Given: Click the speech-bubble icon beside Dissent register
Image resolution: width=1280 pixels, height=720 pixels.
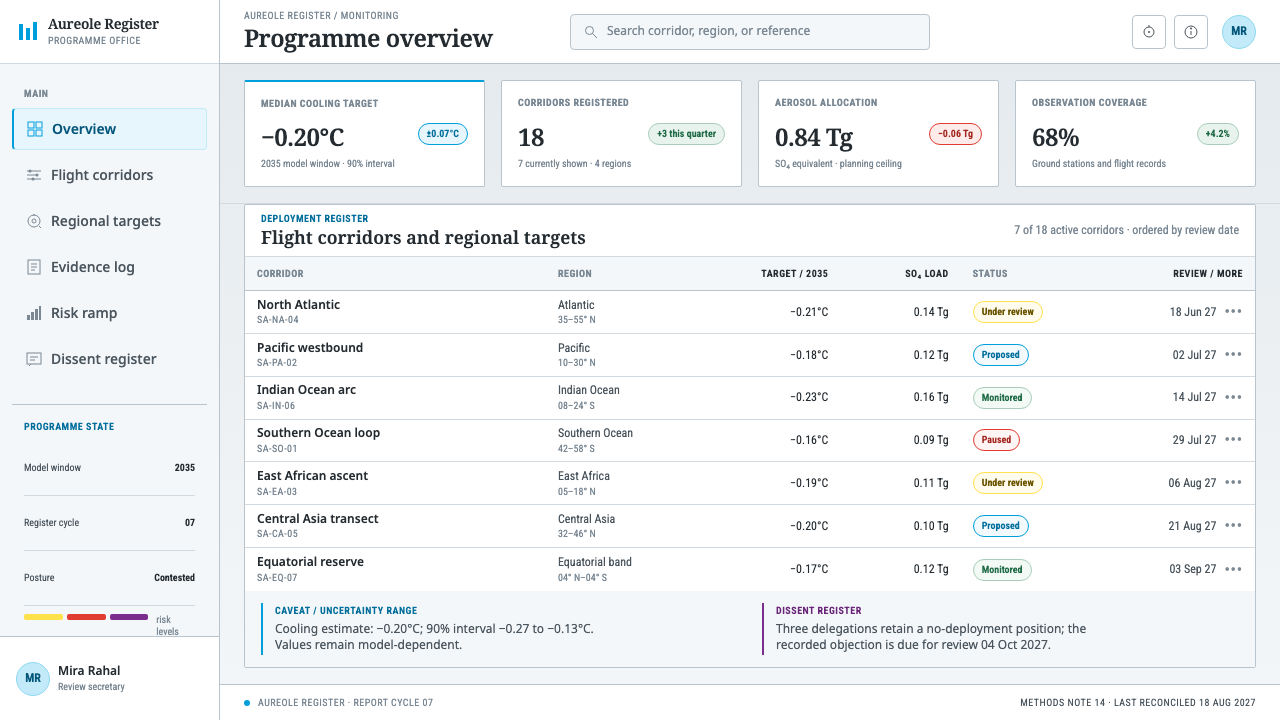Looking at the screenshot, I should tap(34, 359).
